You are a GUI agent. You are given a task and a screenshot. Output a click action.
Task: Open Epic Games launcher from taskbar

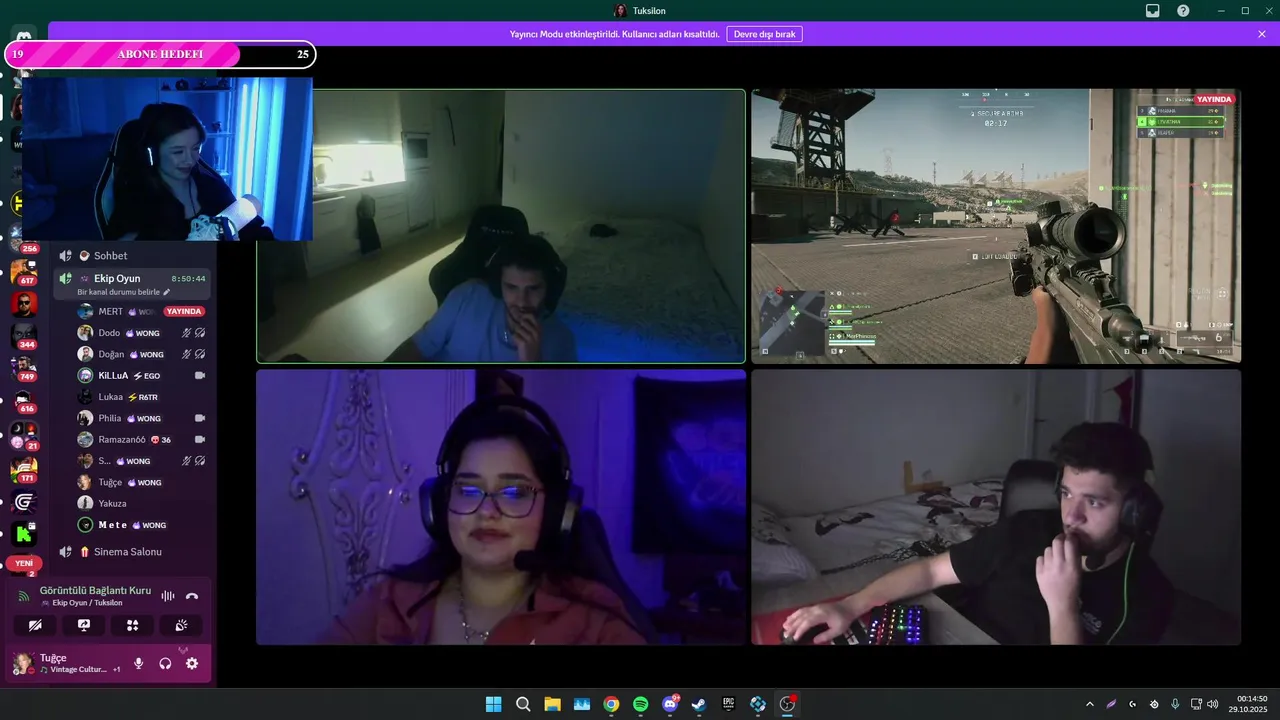tap(729, 704)
